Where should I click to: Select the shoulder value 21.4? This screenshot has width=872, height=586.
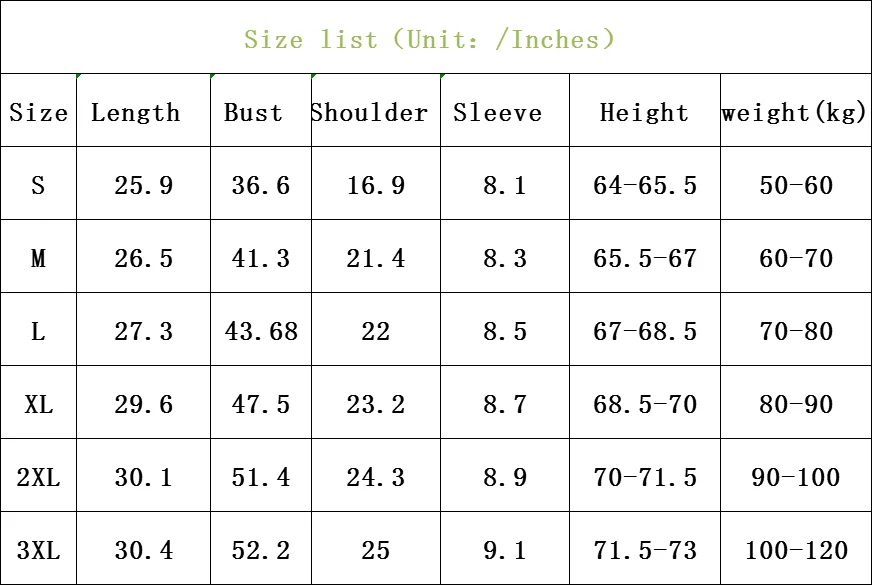pos(376,258)
